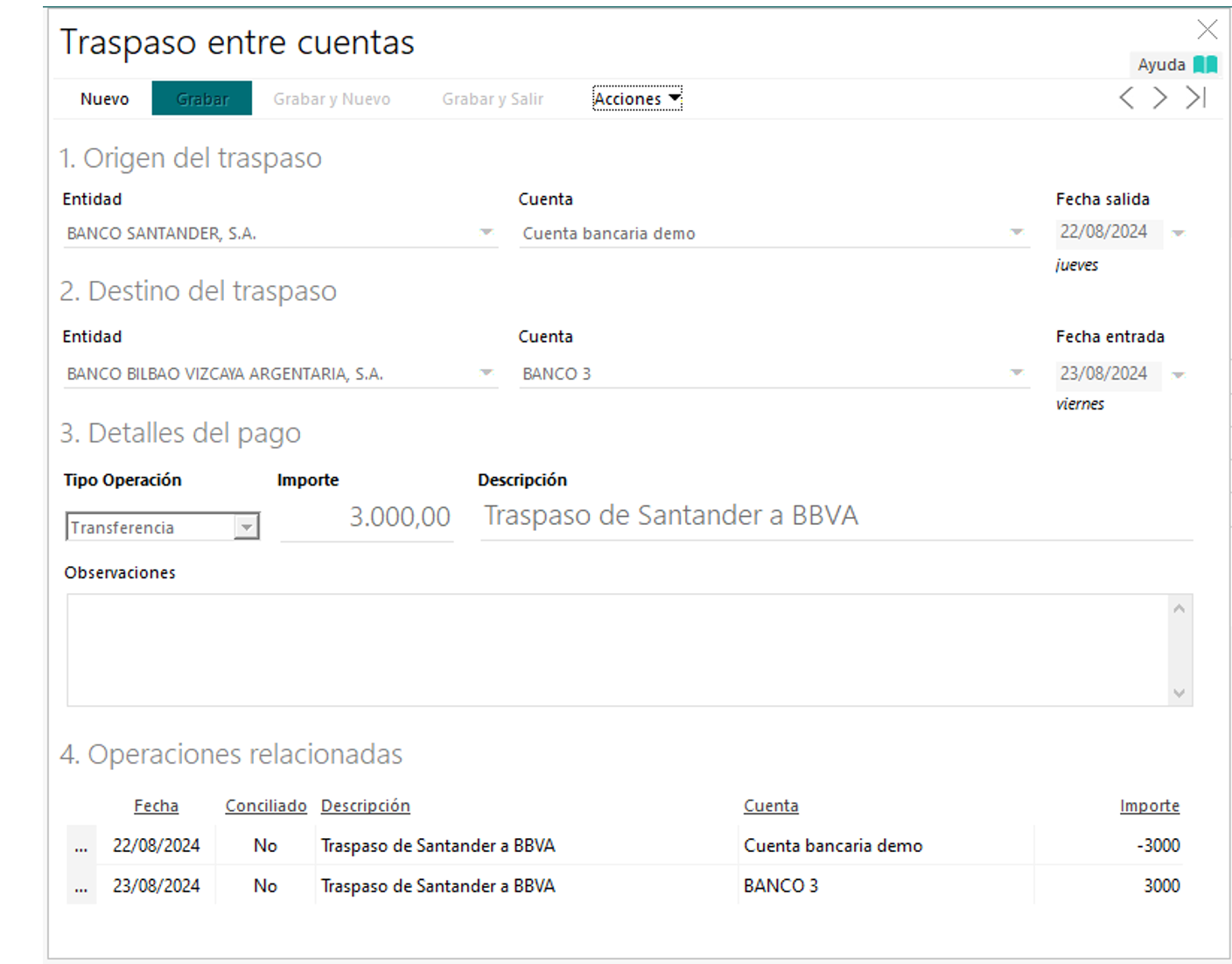Select the 22/08/2024 date cell
1232x964 pixels.
point(156,846)
